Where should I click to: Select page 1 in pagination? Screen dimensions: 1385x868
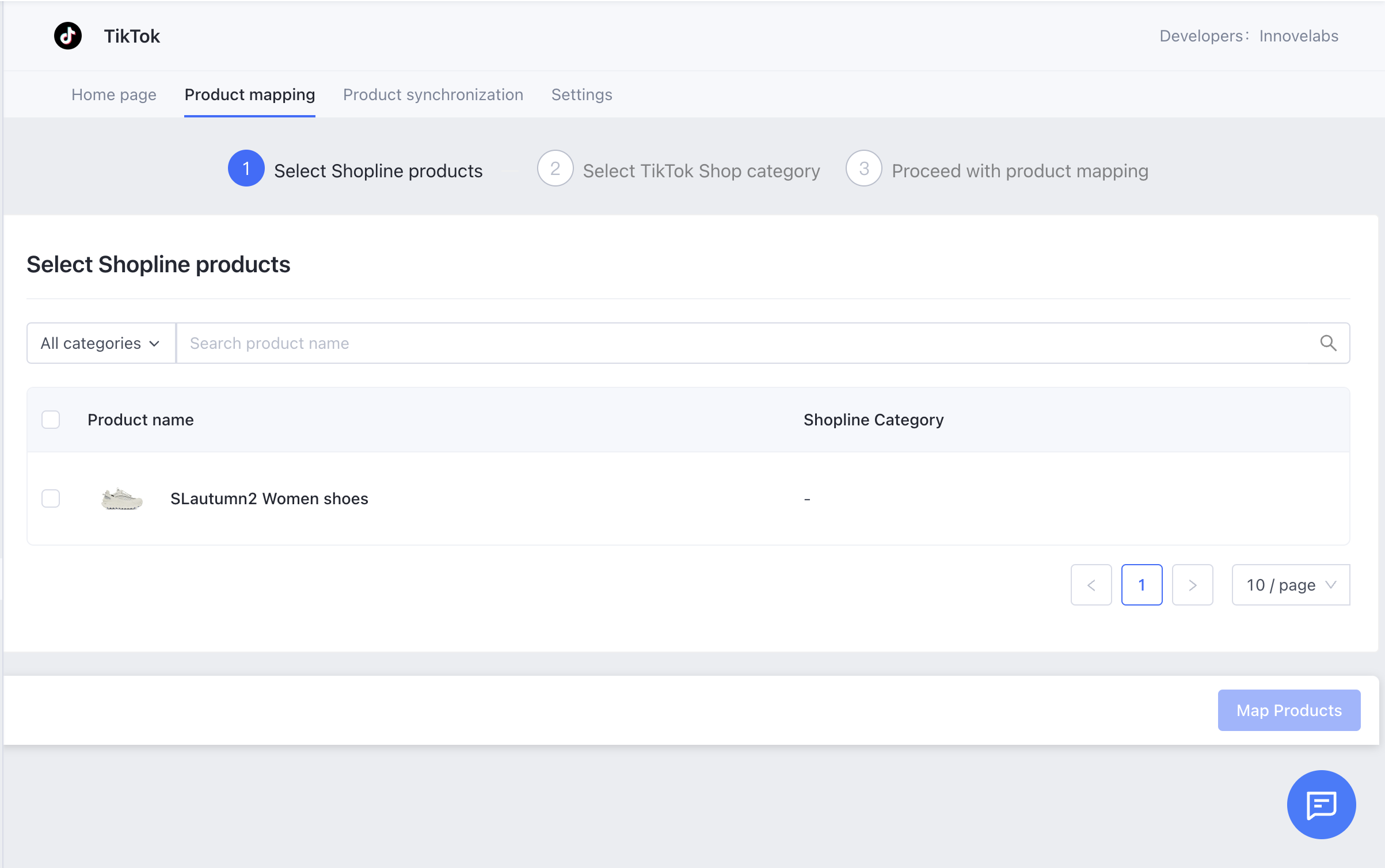click(1142, 585)
